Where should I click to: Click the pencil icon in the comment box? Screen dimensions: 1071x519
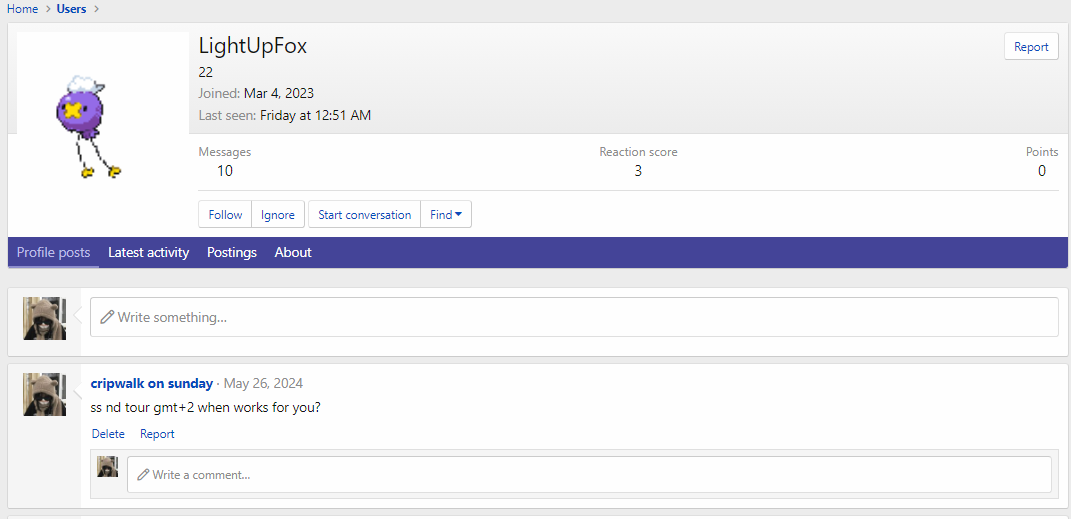143,474
